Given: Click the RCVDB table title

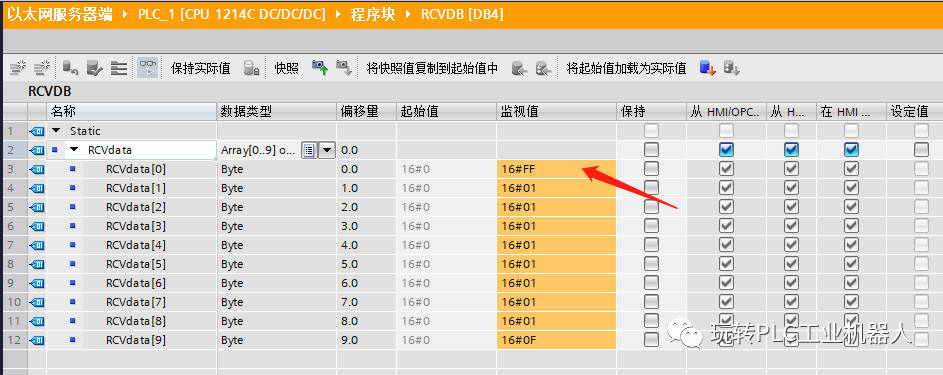Looking at the screenshot, I should click(49, 91).
